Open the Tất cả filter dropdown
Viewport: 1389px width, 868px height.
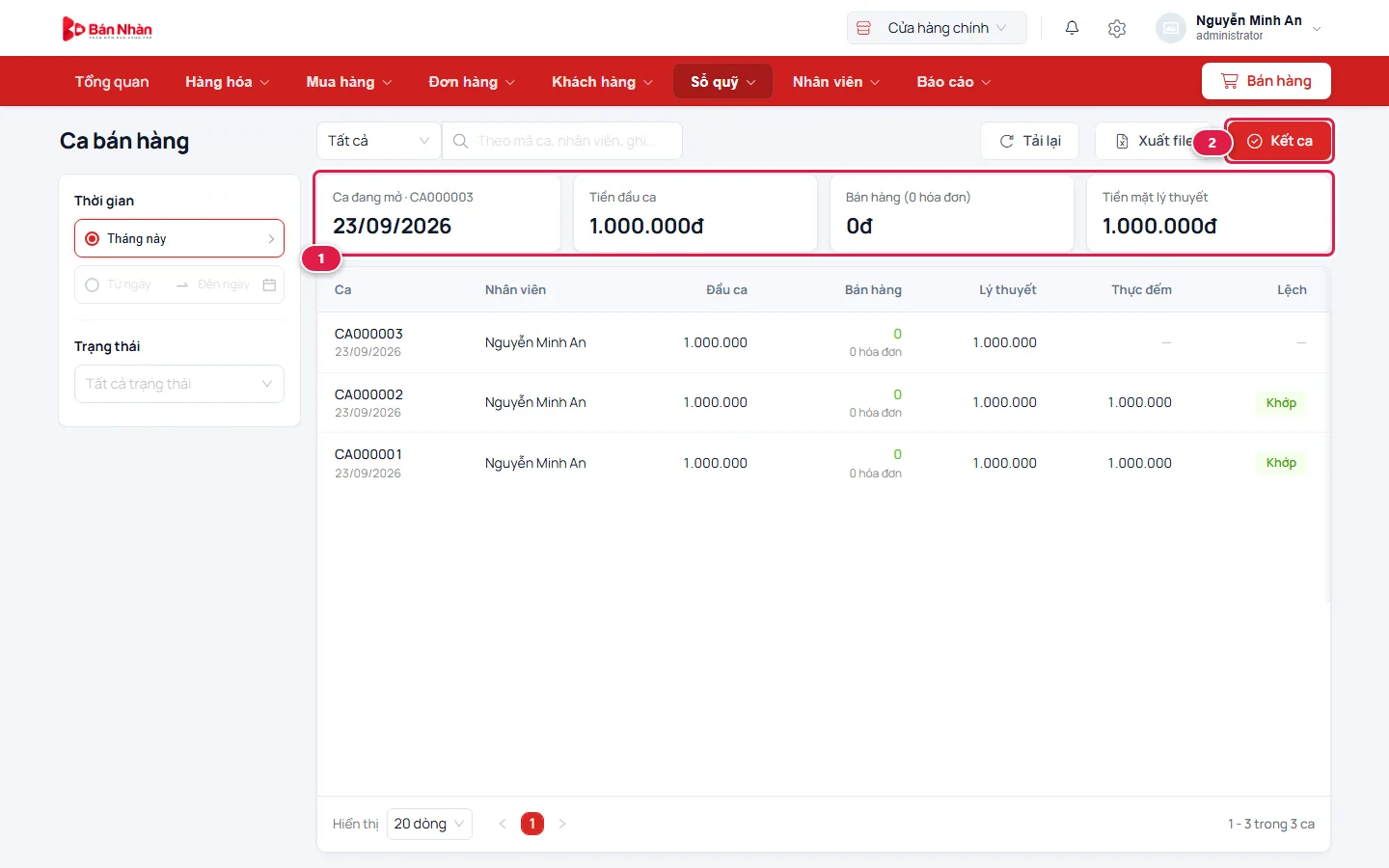point(378,141)
